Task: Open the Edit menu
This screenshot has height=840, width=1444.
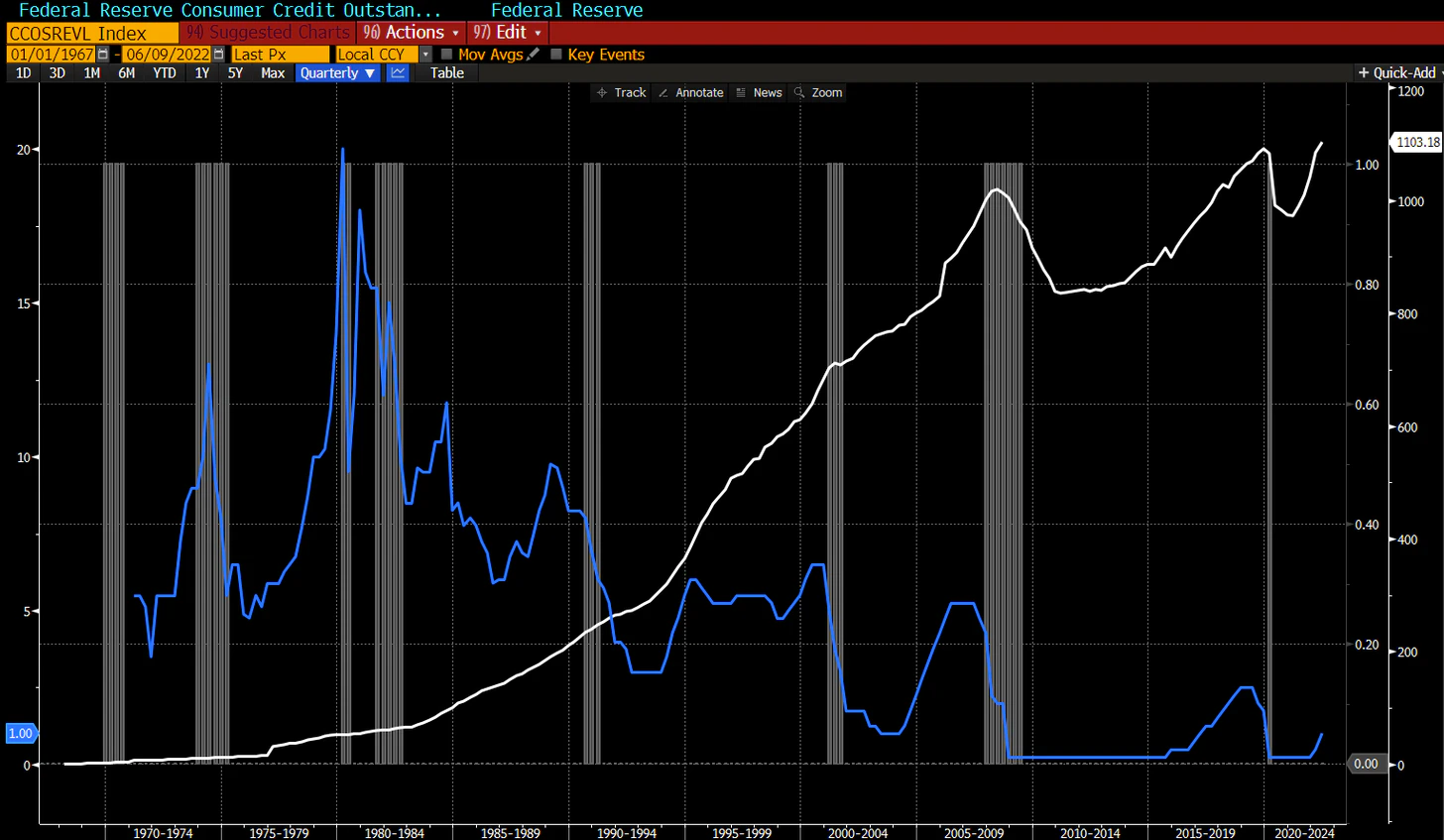Action: (508, 33)
